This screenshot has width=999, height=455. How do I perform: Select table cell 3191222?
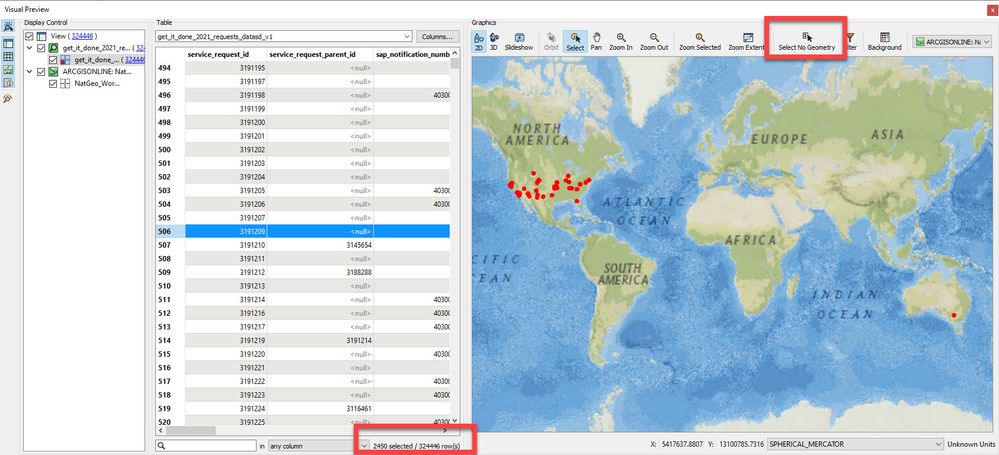226,381
